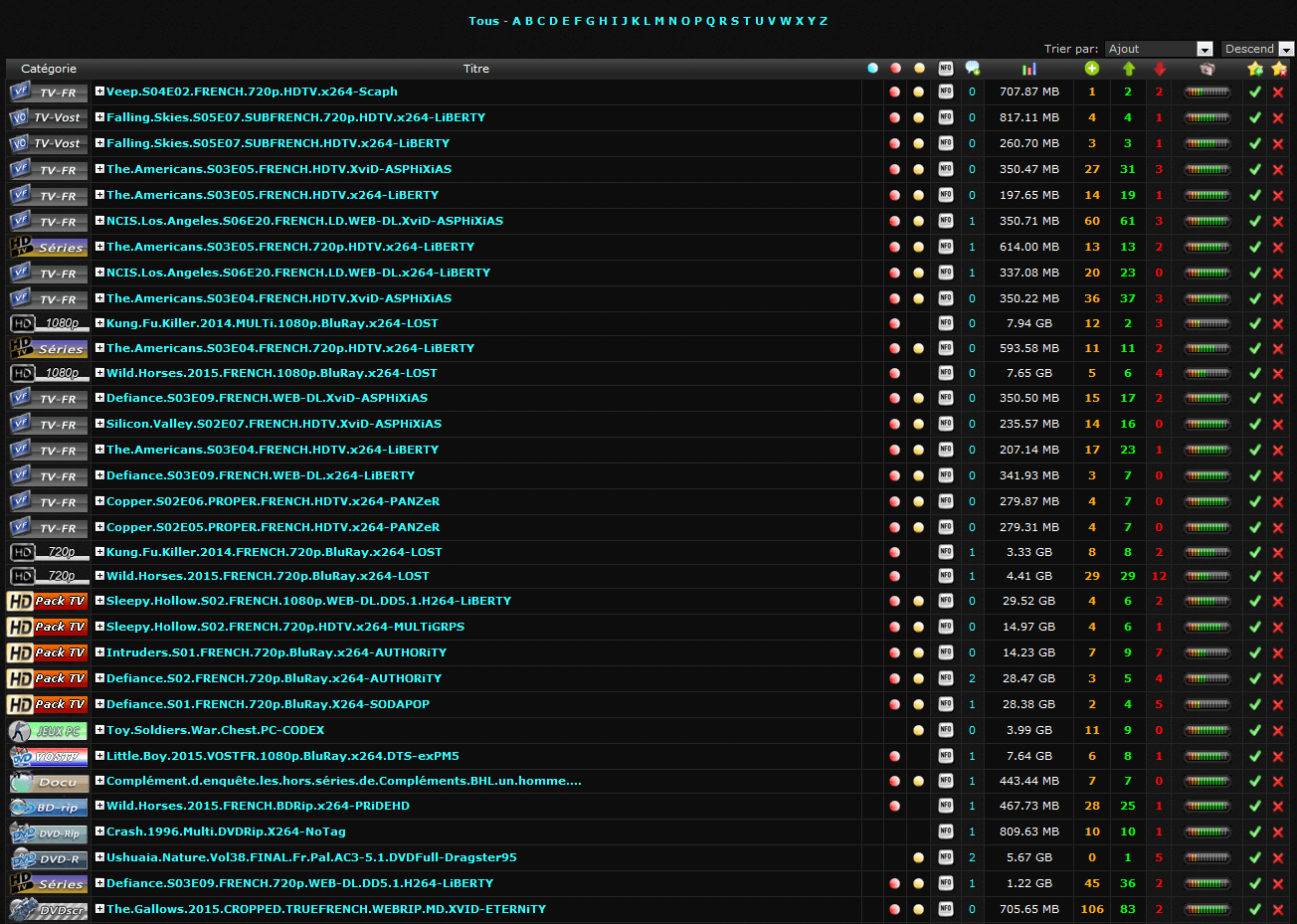The image size is (1297, 924).
Task: Select the DVD VOSTFR icon beside Little.Boy.2015
Action: pos(48,756)
